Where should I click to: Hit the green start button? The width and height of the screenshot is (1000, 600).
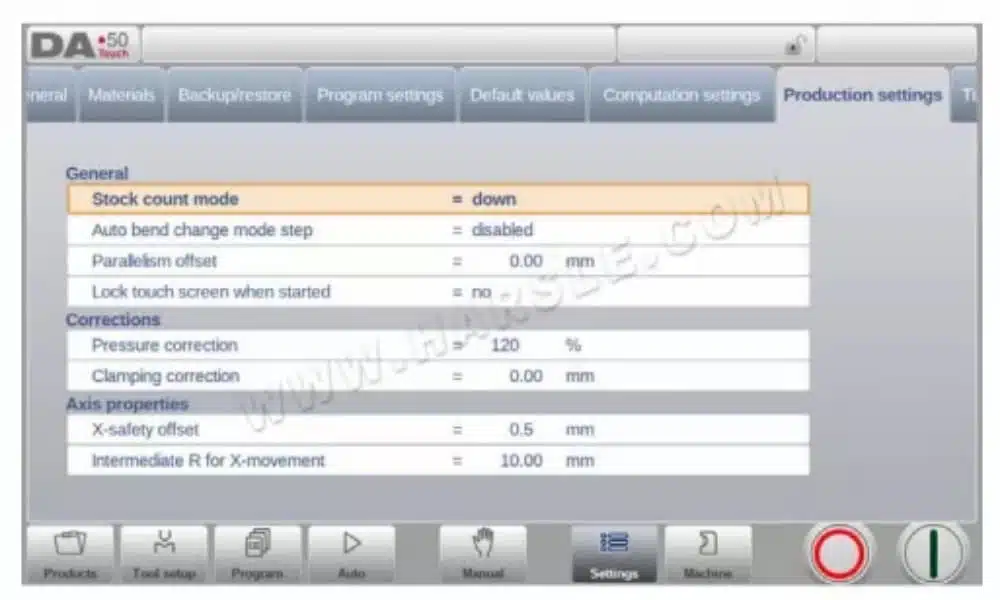point(933,552)
